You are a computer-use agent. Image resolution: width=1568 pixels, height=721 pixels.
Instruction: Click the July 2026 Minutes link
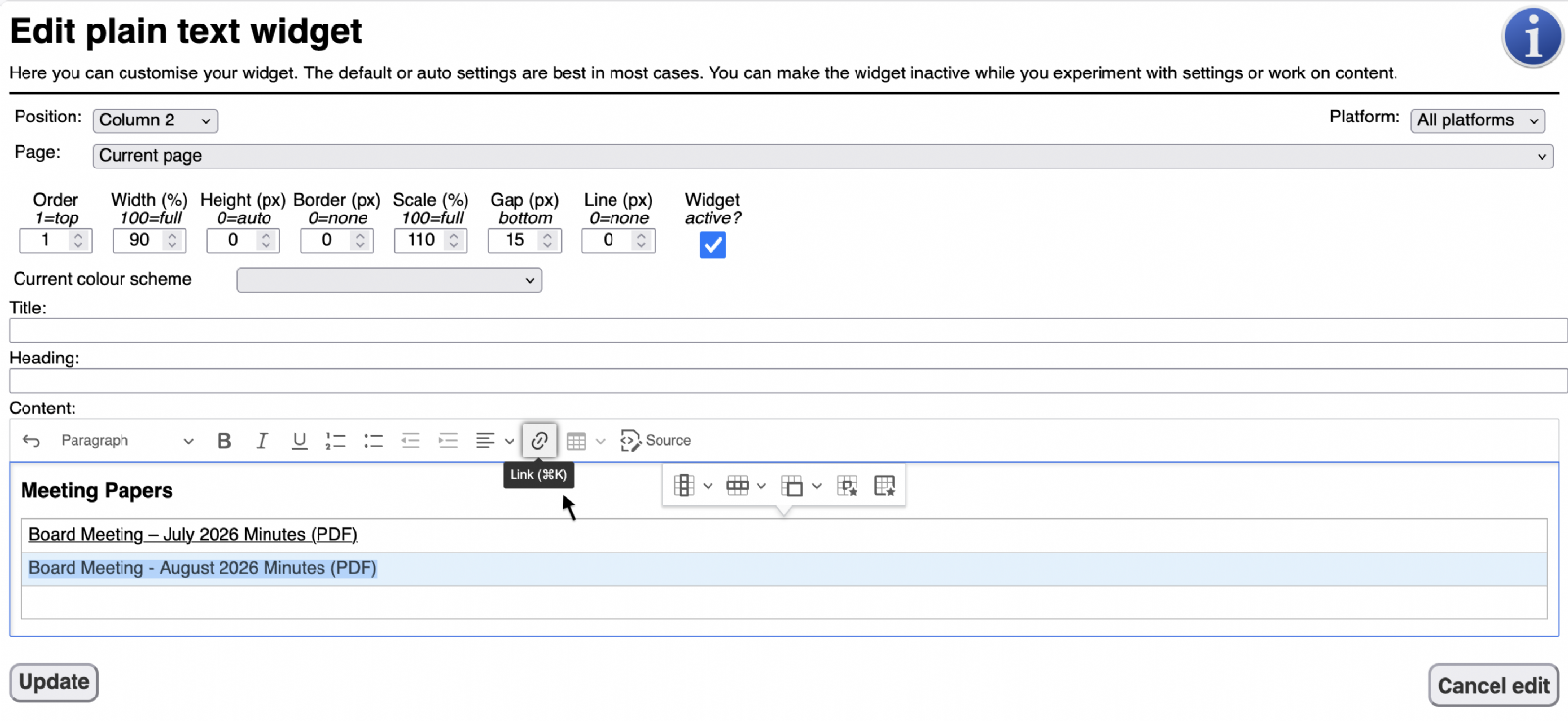coord(192,535)
